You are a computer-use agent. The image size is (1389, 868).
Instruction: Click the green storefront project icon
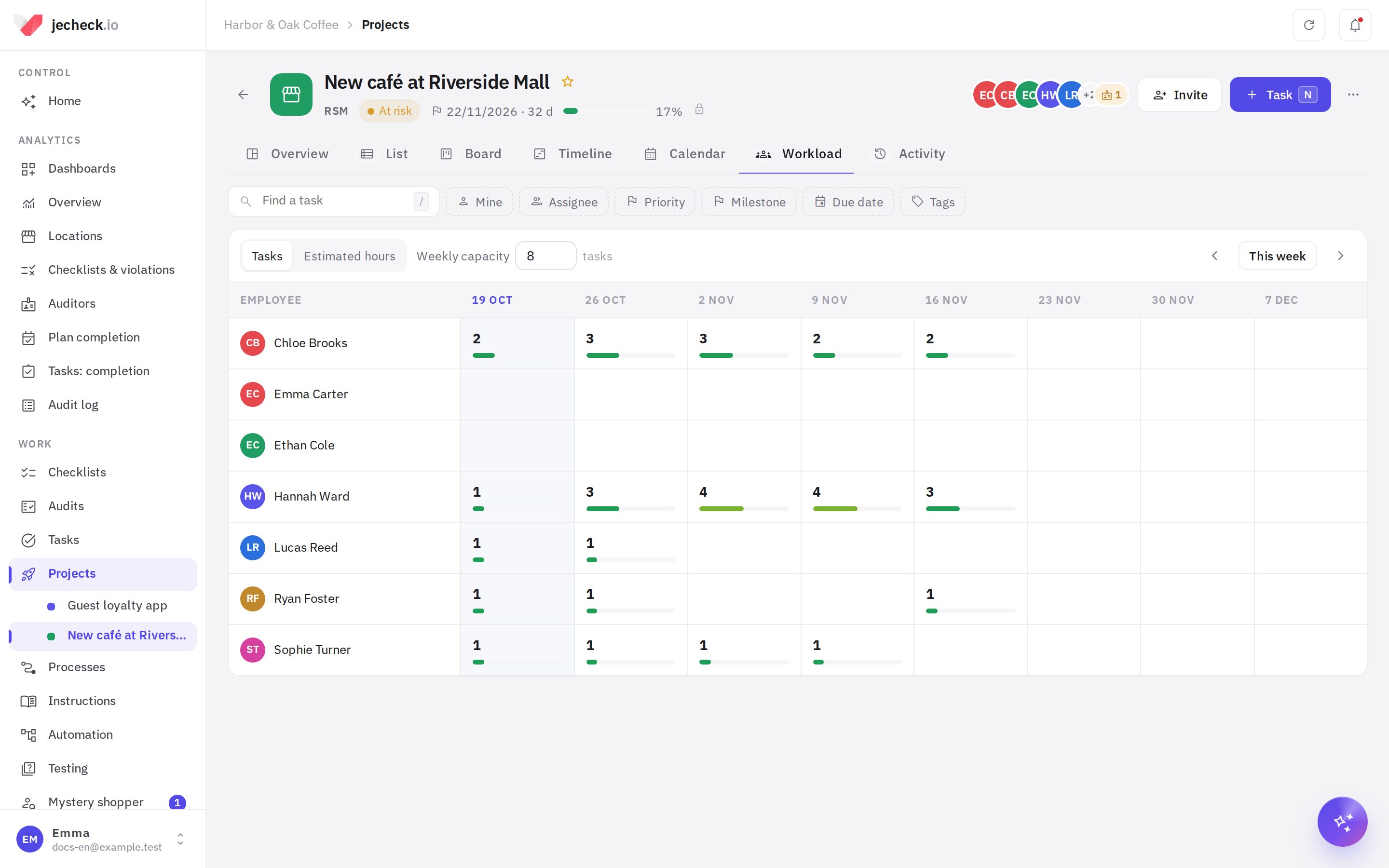click(x=291, y=95)
